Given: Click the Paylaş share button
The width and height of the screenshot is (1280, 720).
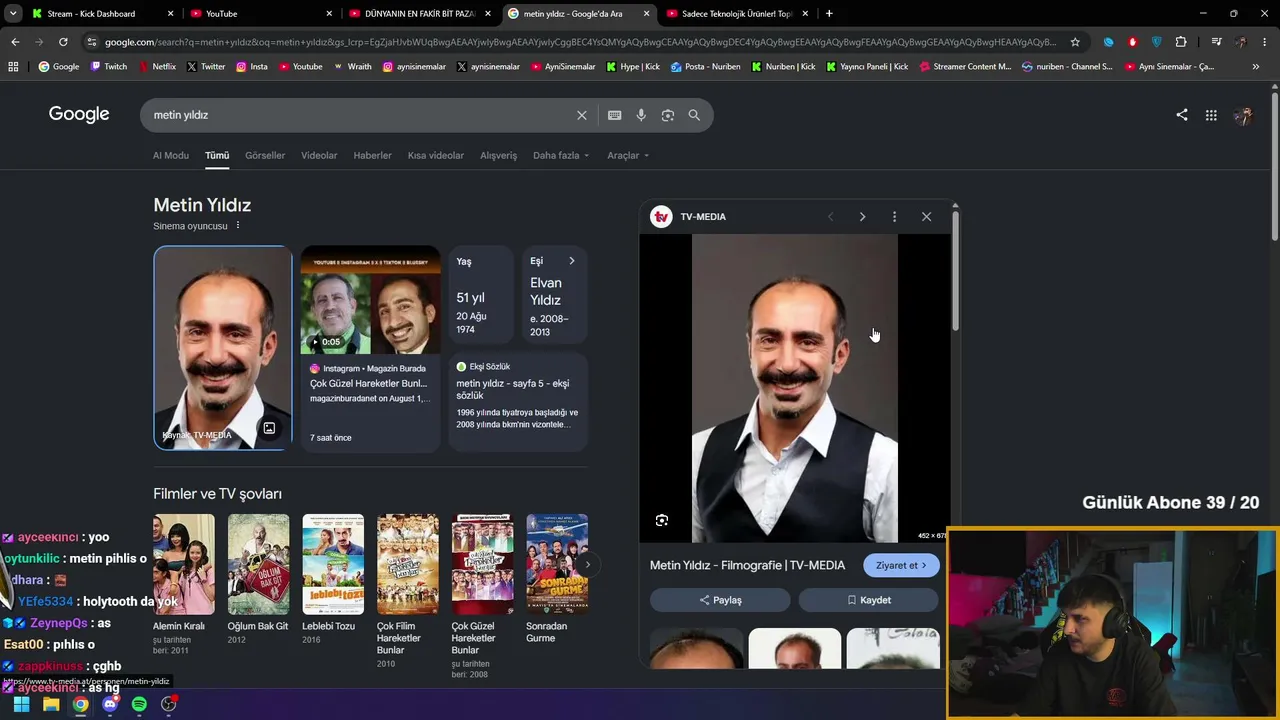Looking at the screenshot, I should [720, 600].
